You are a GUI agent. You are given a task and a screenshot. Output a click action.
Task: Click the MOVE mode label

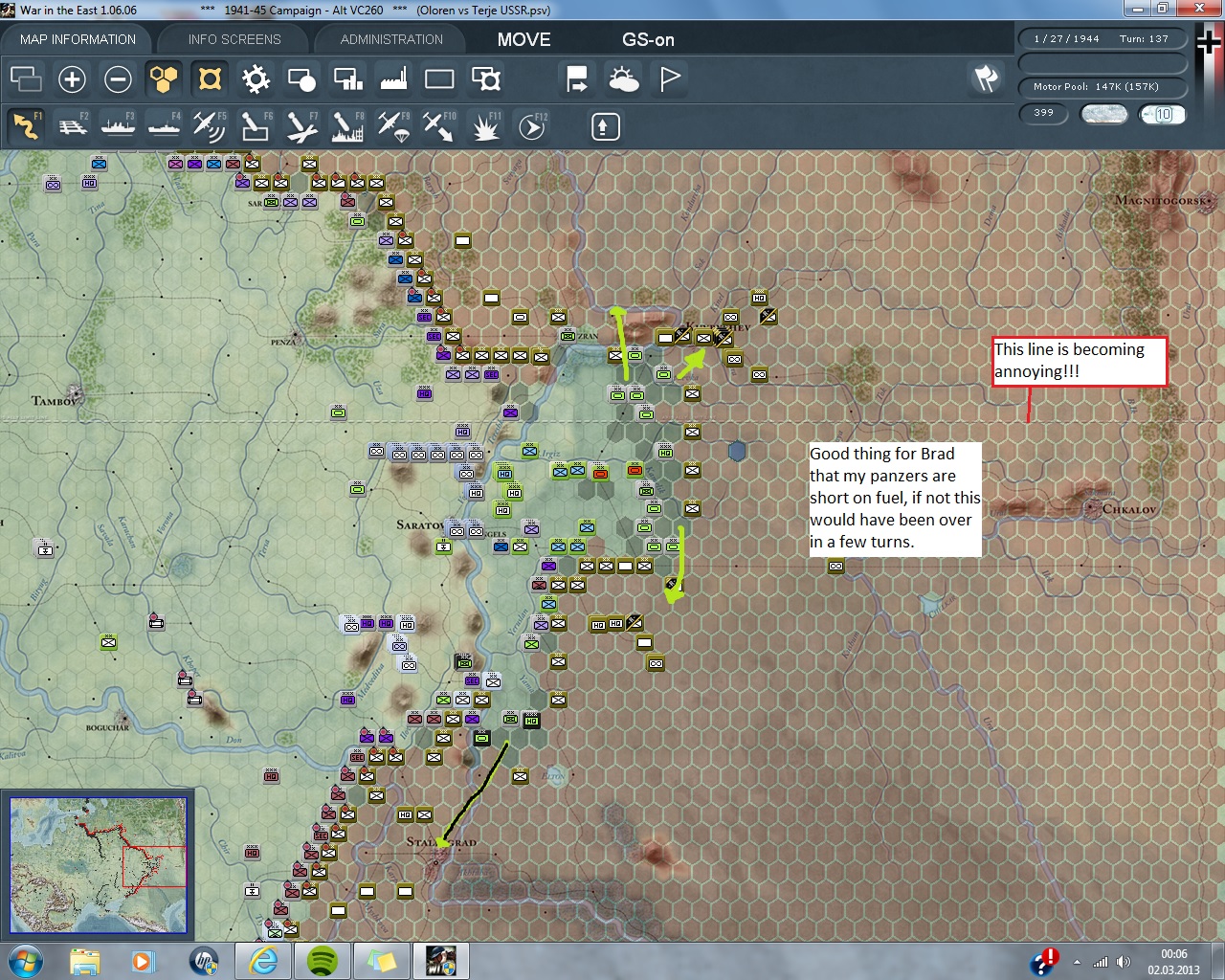[523, 39]
